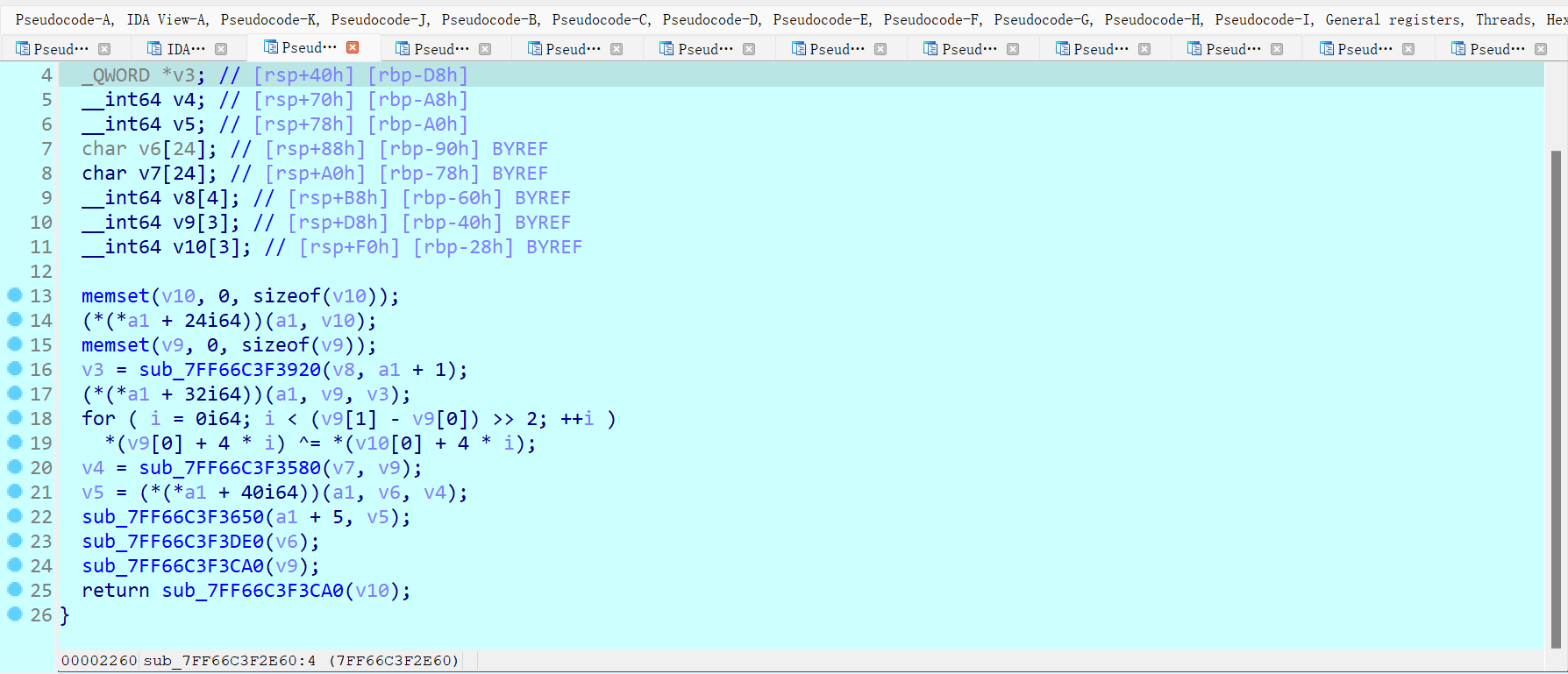Image resolution: width=1568 pixels, height=674 pixels.
Task: Click the 'for' keyword on line 18
Action: pos(98,419)
